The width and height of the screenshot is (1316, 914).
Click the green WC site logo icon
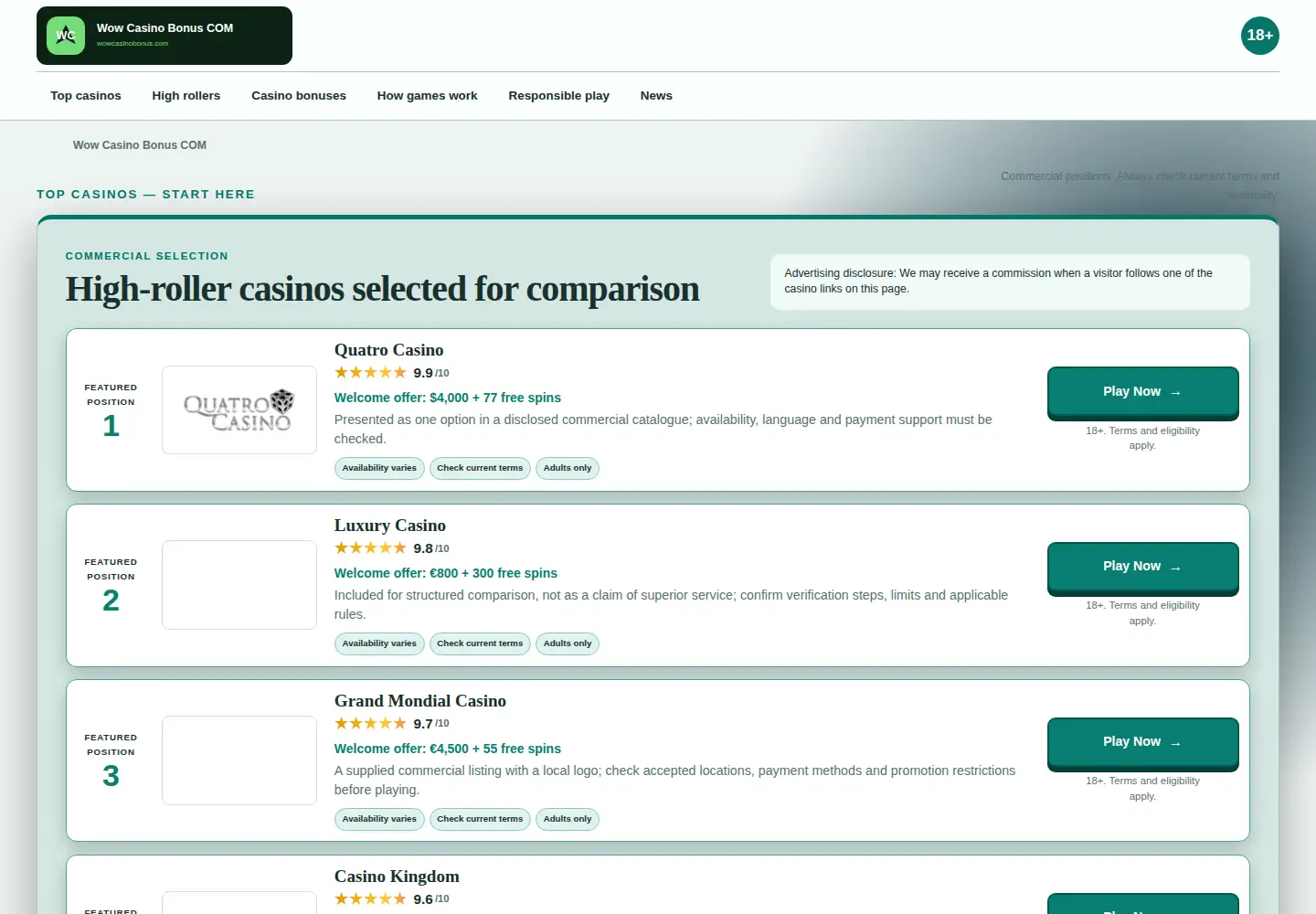tap(66, 36)
